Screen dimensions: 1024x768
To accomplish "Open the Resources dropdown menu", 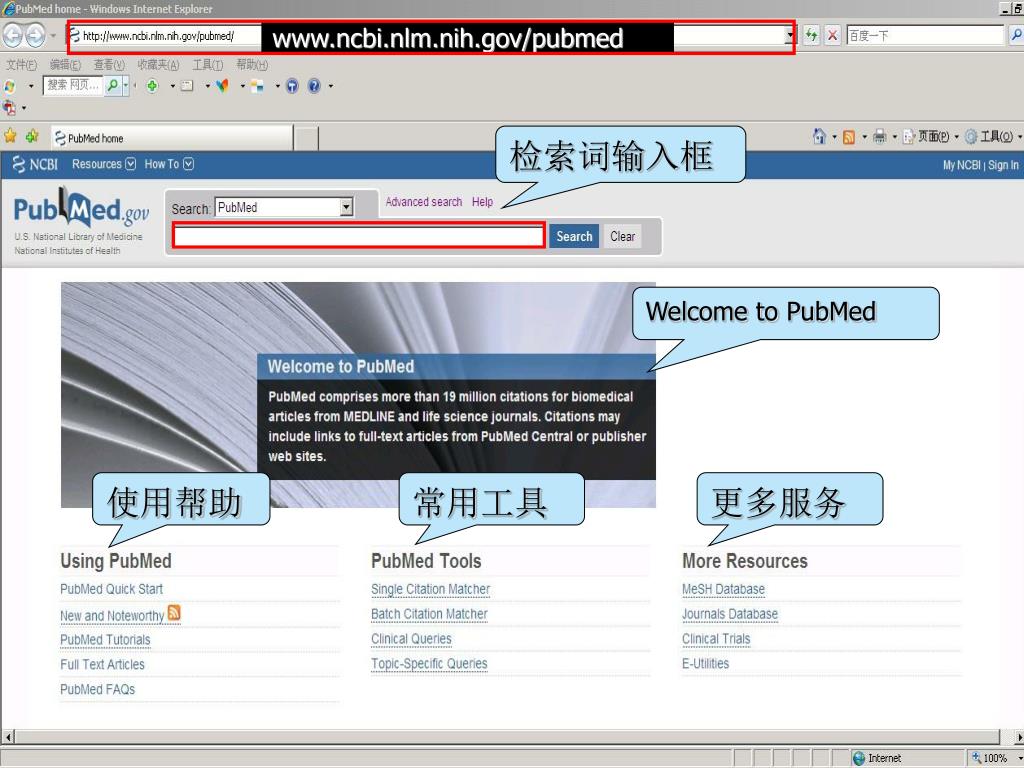I will (x=103, y=164).
